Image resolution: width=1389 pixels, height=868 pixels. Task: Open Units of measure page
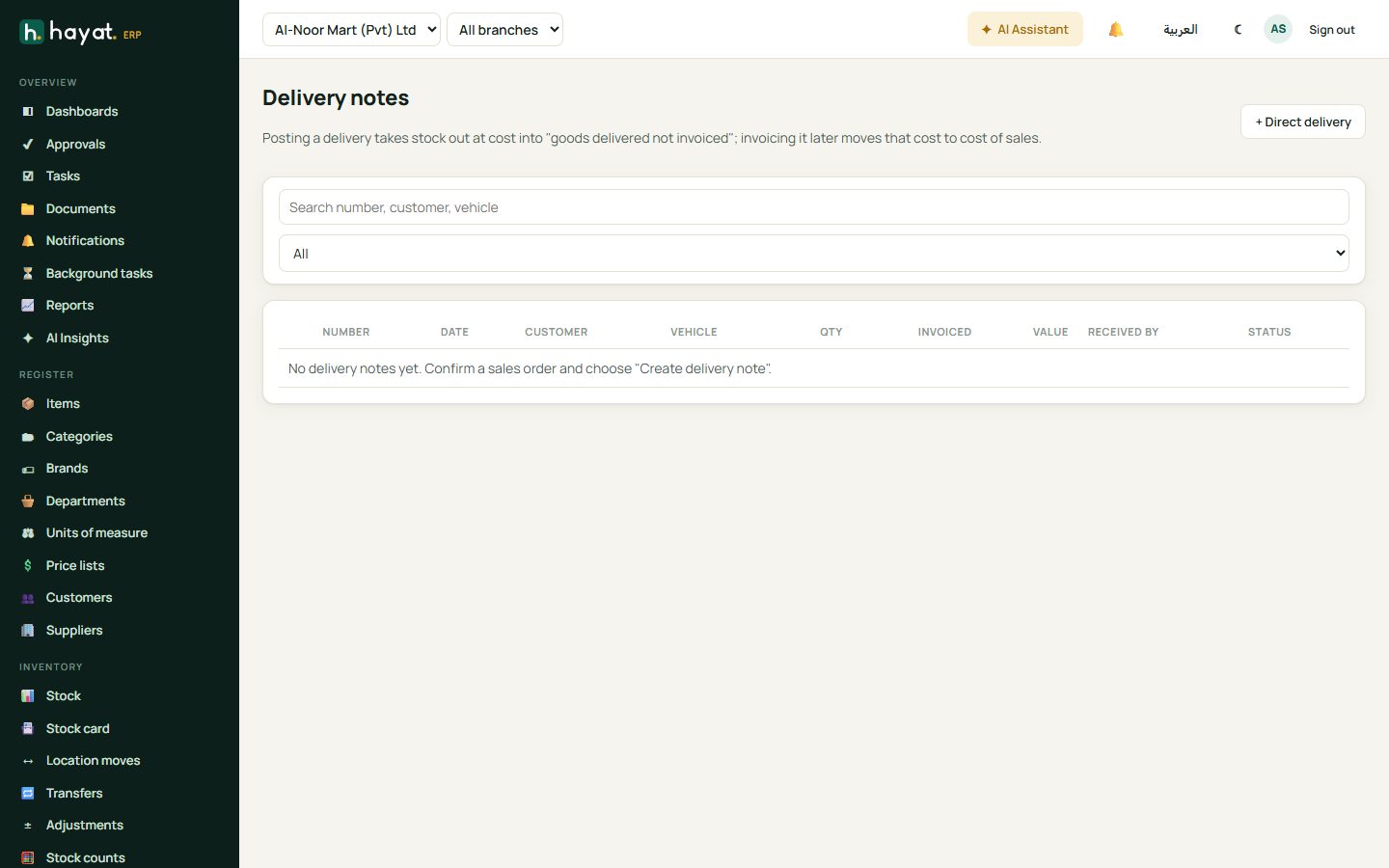click(x=96, y=533)
